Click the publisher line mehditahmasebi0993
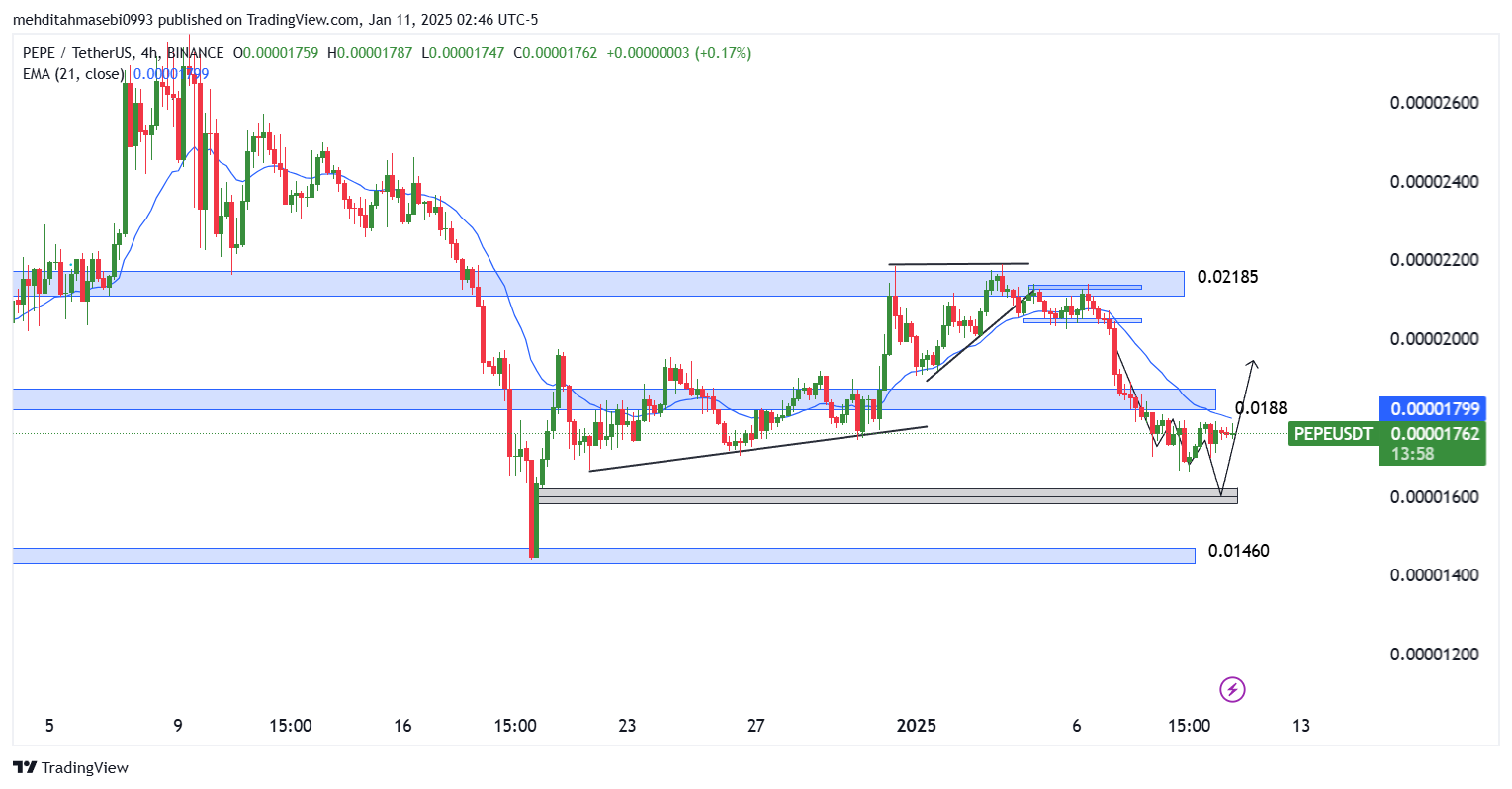 point(83,19)
